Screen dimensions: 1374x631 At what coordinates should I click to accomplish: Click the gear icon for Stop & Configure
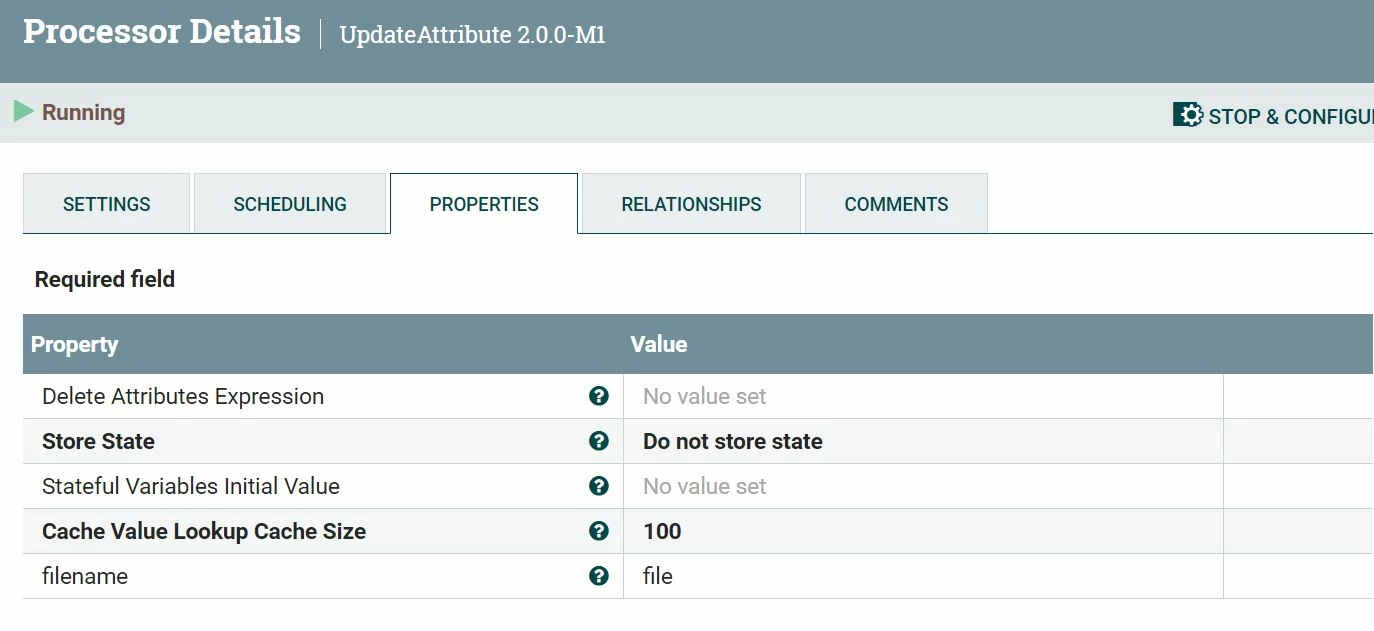(1187, 115)
